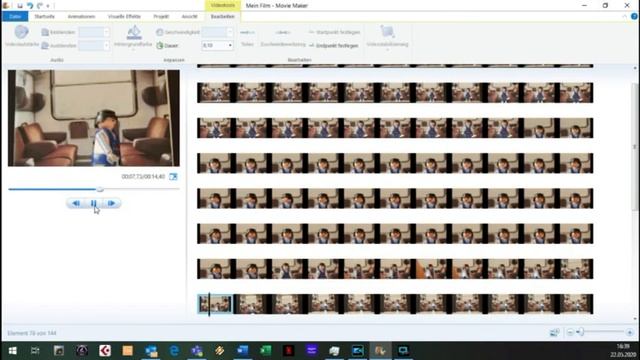Switch to the Ansicht tab
The width and height of the screenshot is (640, 360).
189,16
